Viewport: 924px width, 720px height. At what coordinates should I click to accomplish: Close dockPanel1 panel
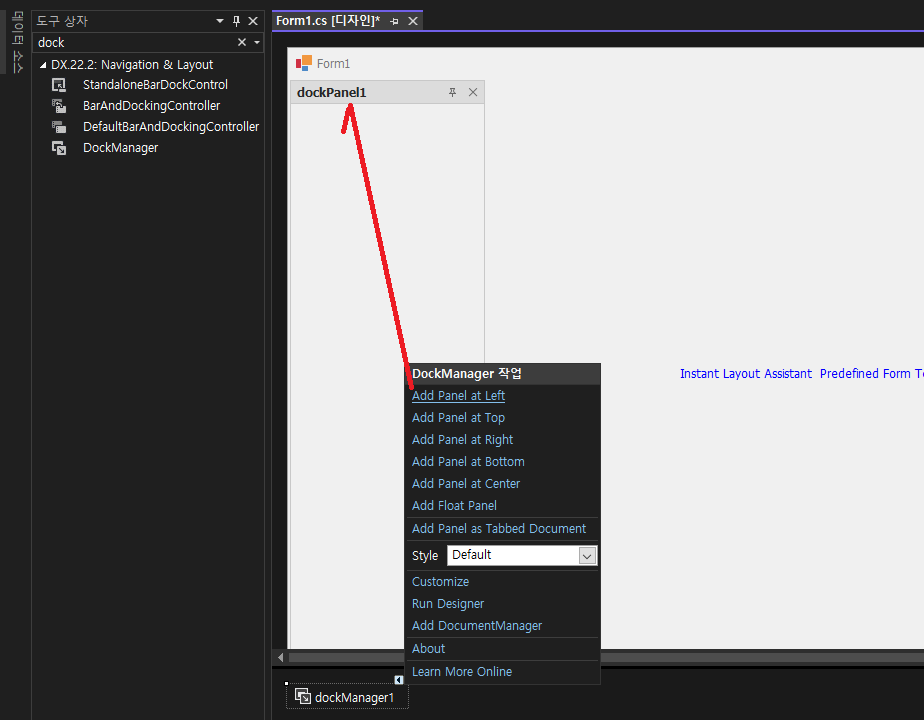(x=473, y=93)
